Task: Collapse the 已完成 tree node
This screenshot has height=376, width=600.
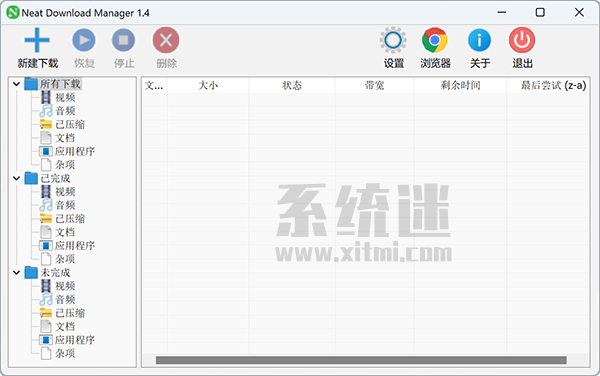Action: [x=16, y=178]
